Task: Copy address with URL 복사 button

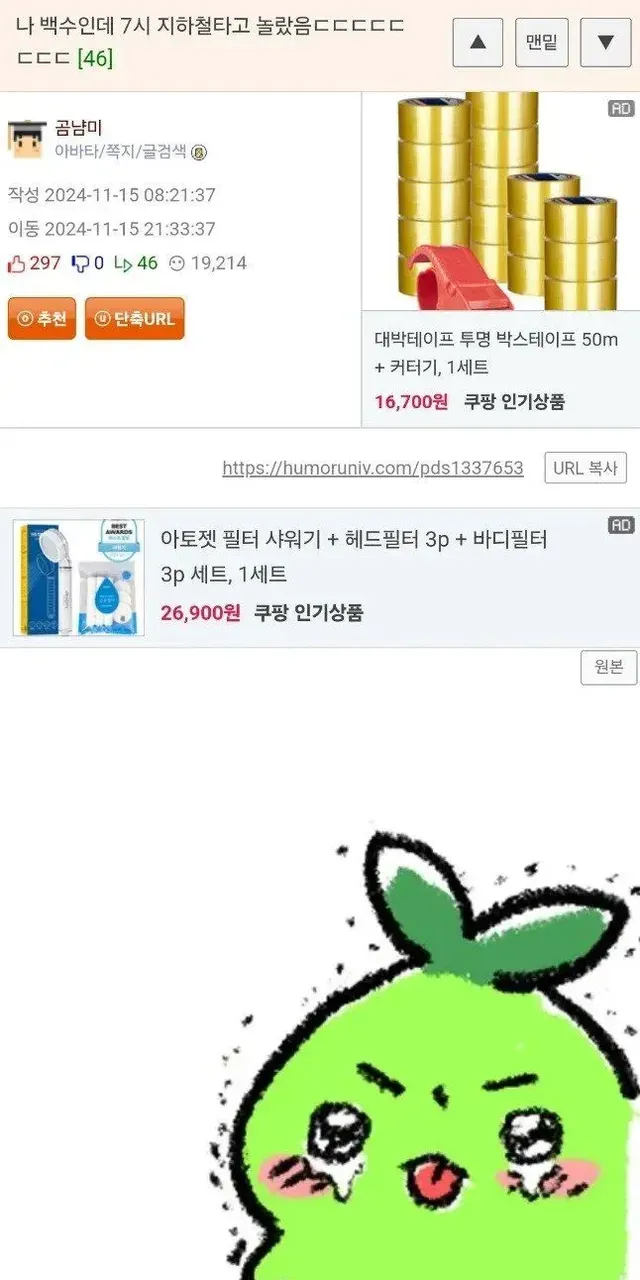Action: tap(586, 468)
